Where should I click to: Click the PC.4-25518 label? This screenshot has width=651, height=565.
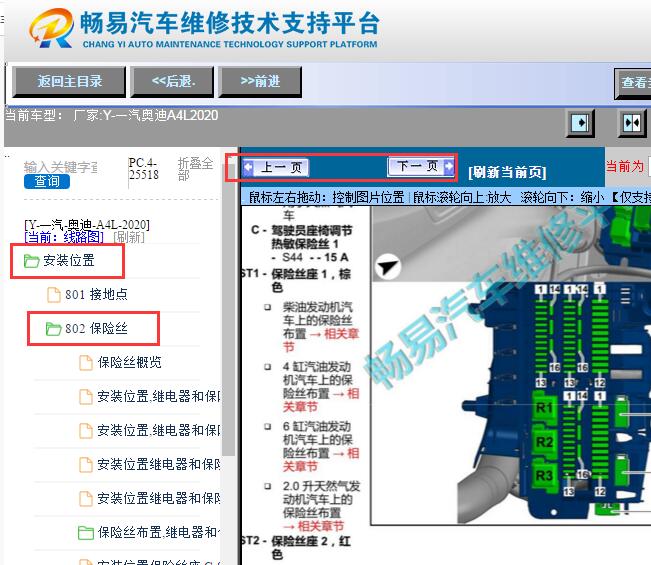(x=143, y=169)
